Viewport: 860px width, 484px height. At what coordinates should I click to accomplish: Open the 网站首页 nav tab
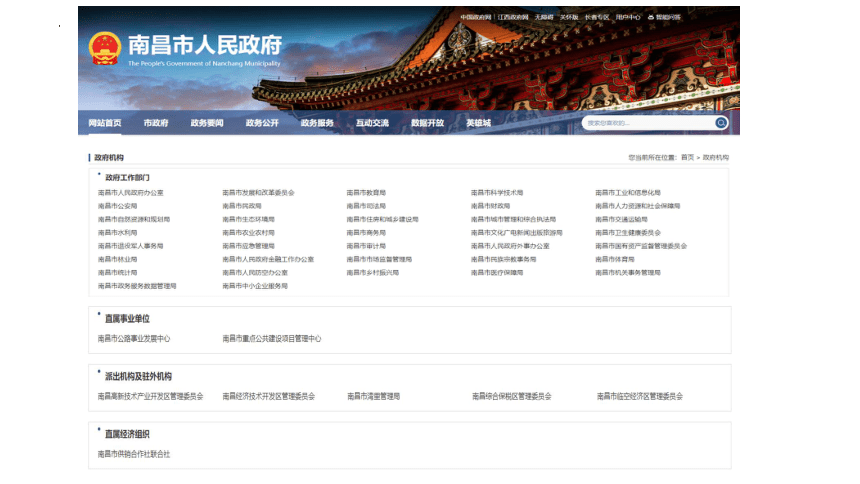coord(105,123)
